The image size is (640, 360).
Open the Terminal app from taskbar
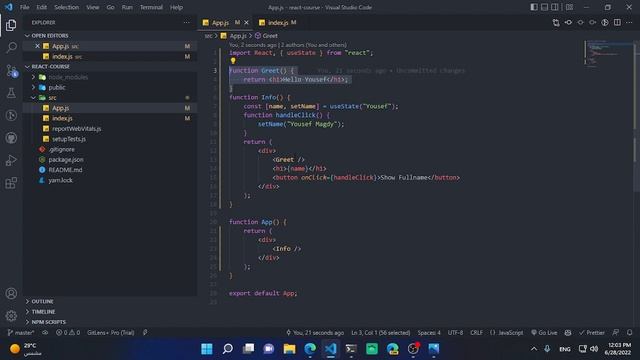point(351,349)
